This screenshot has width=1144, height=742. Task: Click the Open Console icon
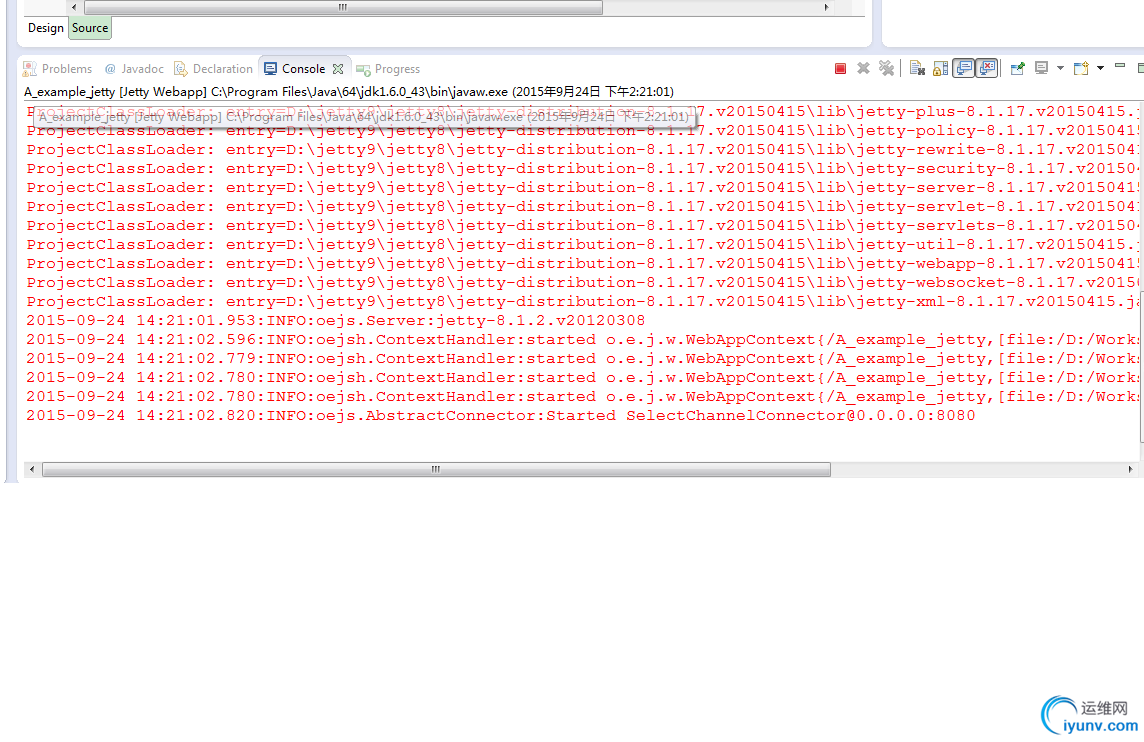click(x=1081, y=69)
